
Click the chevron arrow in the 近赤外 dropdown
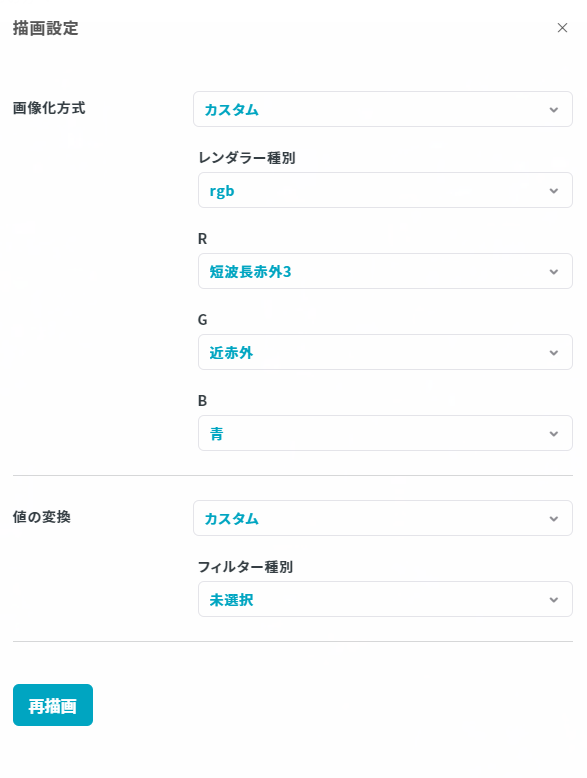554,353
